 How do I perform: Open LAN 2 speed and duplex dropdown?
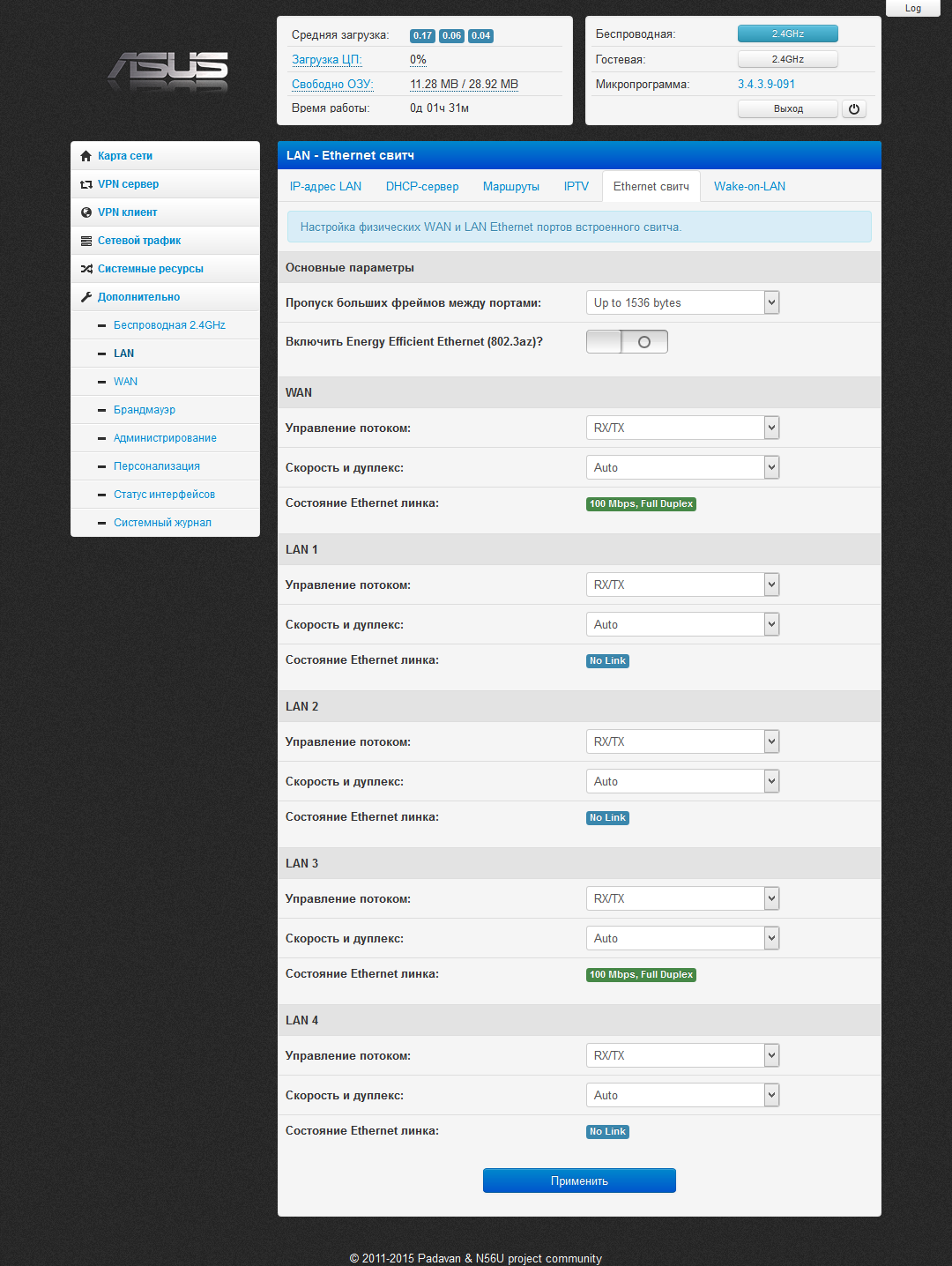682,781
